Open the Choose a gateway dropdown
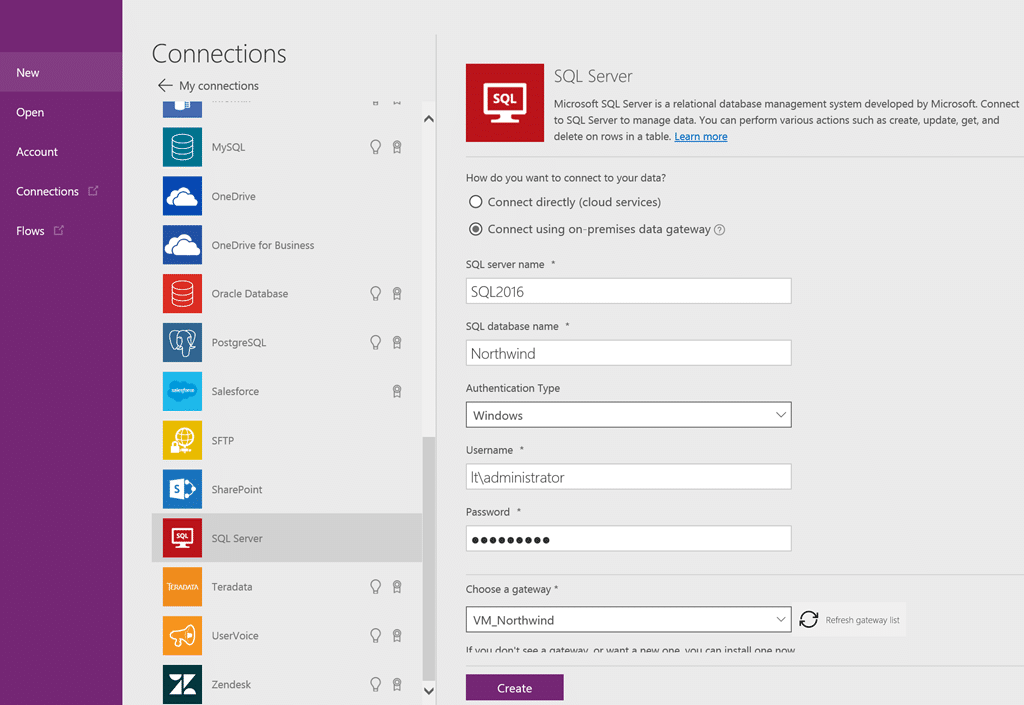The width and height of the screenshot is (1024, 705). pos(628,619)
